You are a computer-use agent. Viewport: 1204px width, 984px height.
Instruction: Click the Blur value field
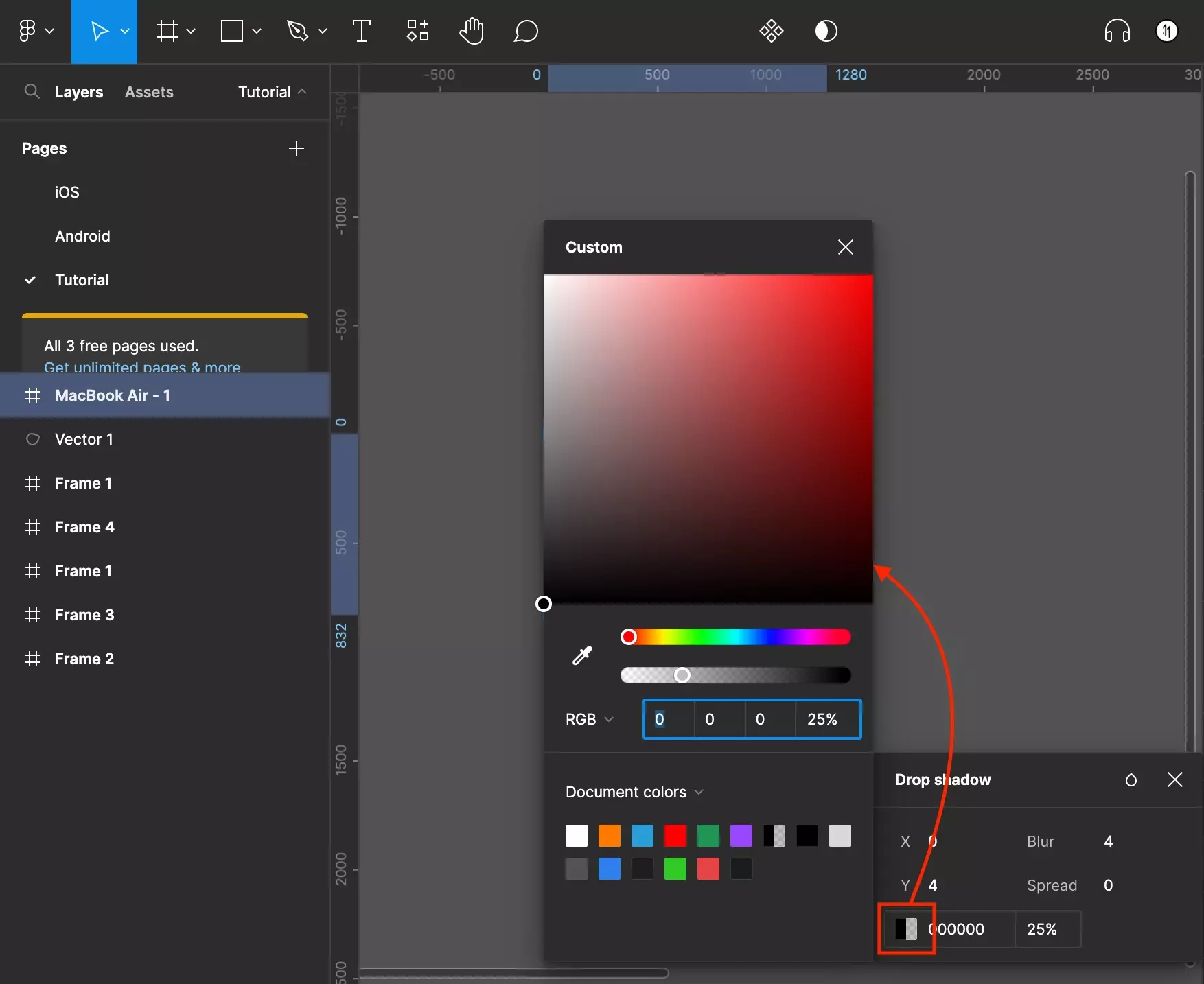point(1108,841)
